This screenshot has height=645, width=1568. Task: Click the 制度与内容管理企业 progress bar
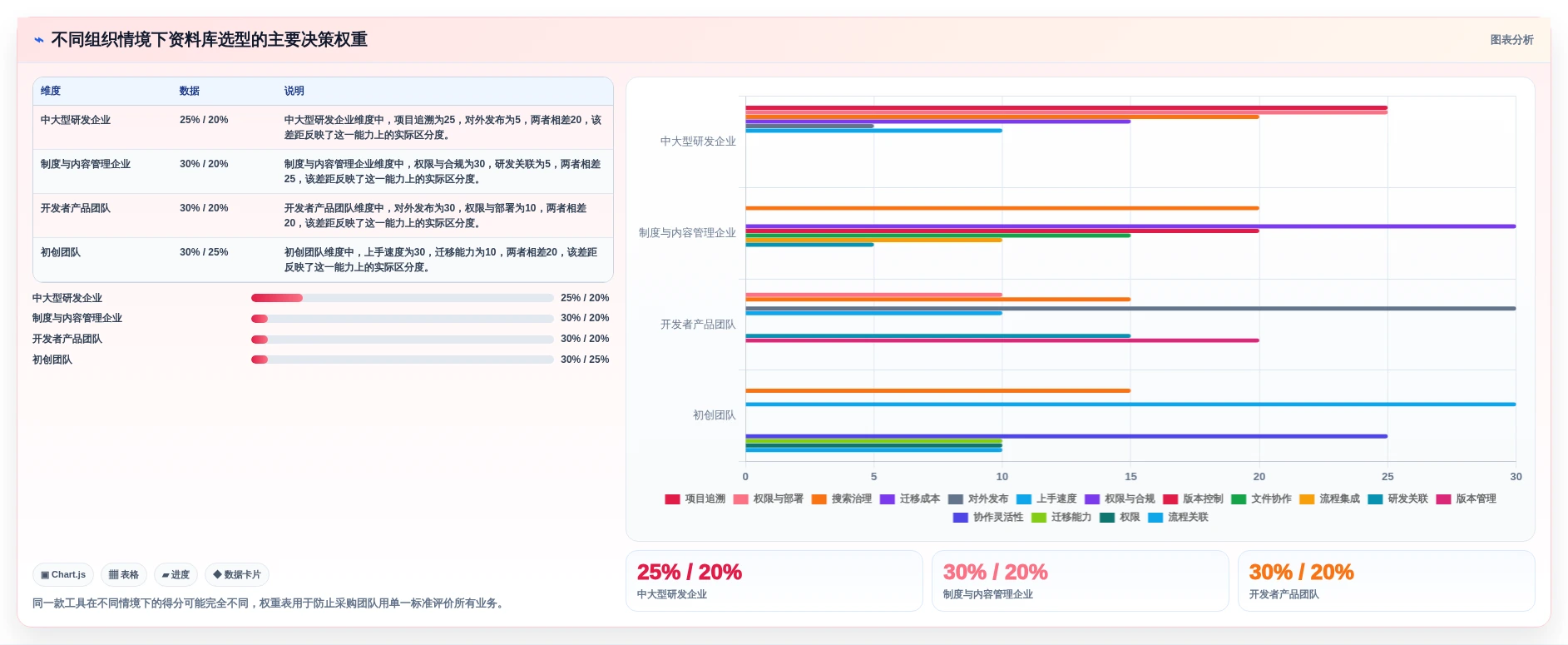[x=403, y=319]
